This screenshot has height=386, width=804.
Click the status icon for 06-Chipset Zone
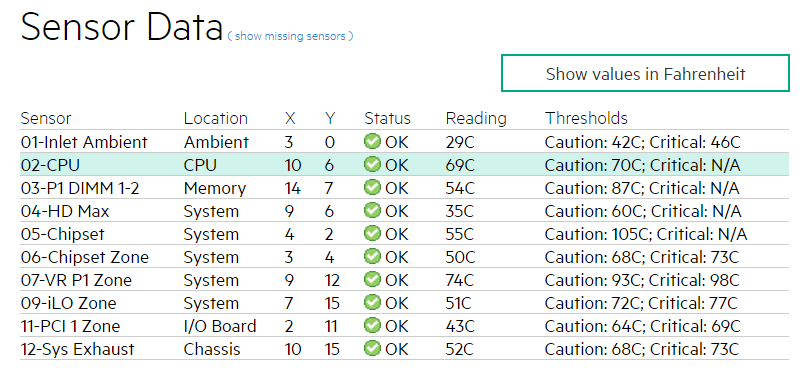[x=372, y=256]
